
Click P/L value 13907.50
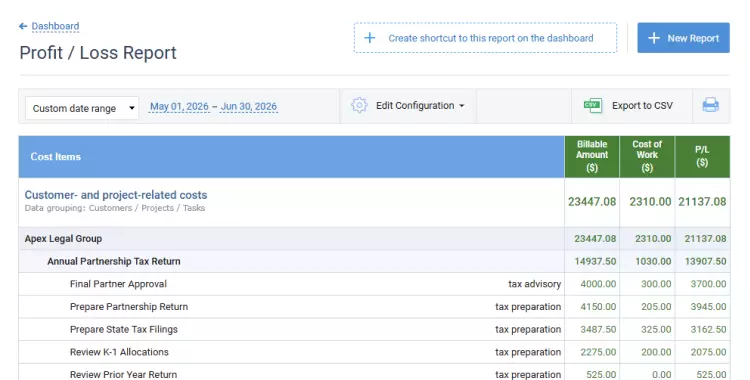pos(705,261)
